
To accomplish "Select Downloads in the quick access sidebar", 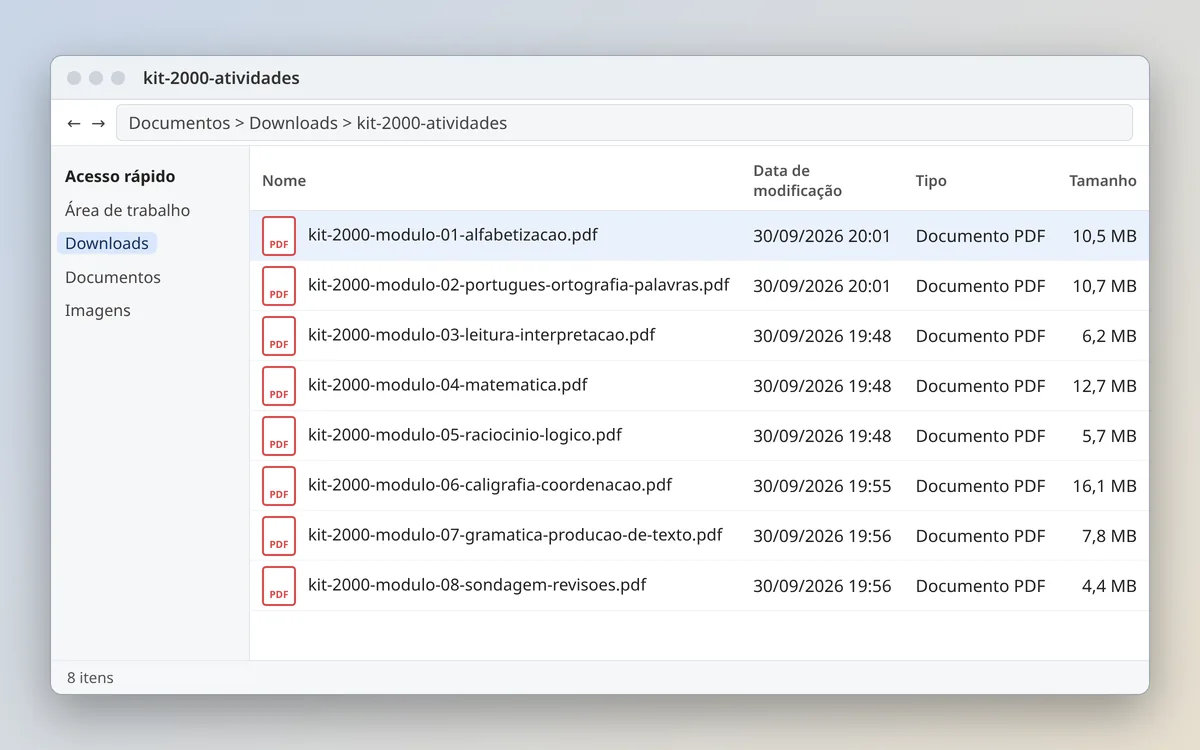I will [x=107, y=243].
